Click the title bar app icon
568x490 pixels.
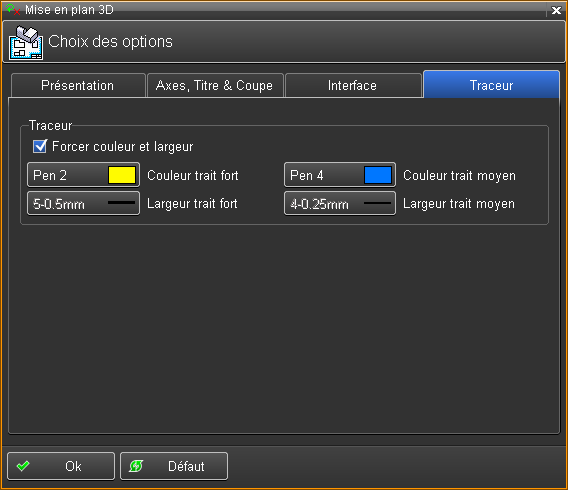pyautogui.click(x=13, y=9)
